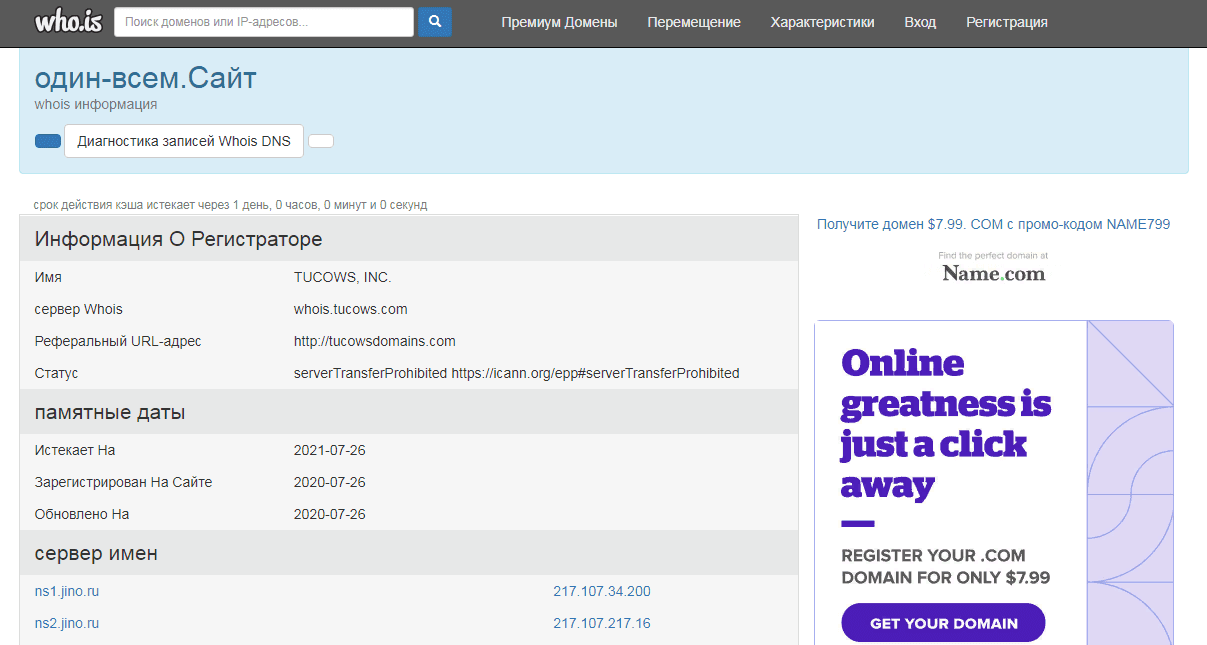The image size is (1207, 645).
Task: Select the small blue empty tab button
Action: tap(48, 141)
